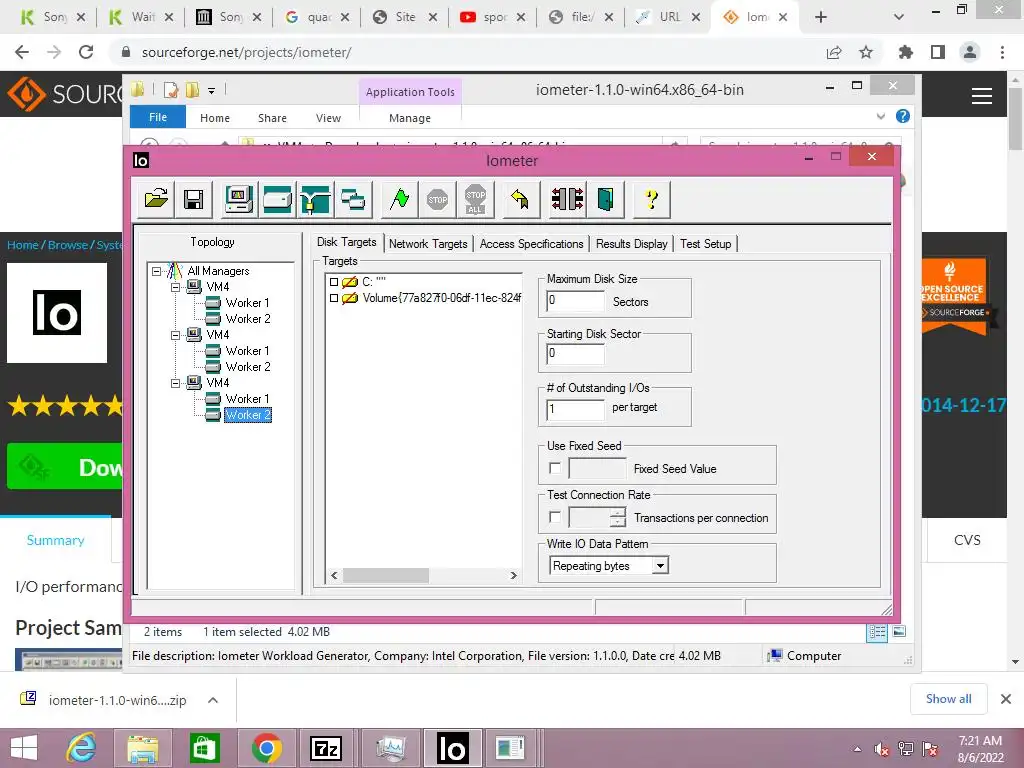This screenshot has height=768, width=1024.
Task: Start tests green flag icon
Action: 399,199
